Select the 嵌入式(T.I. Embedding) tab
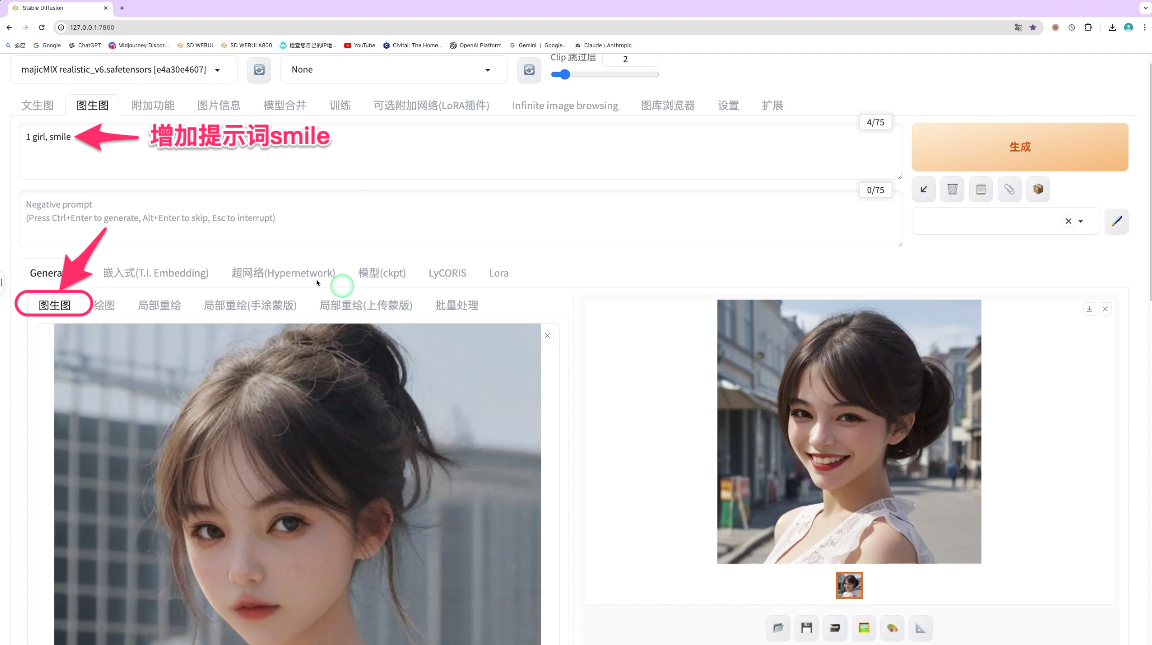This screenshot has width=1152, height=645. [156, 273]
